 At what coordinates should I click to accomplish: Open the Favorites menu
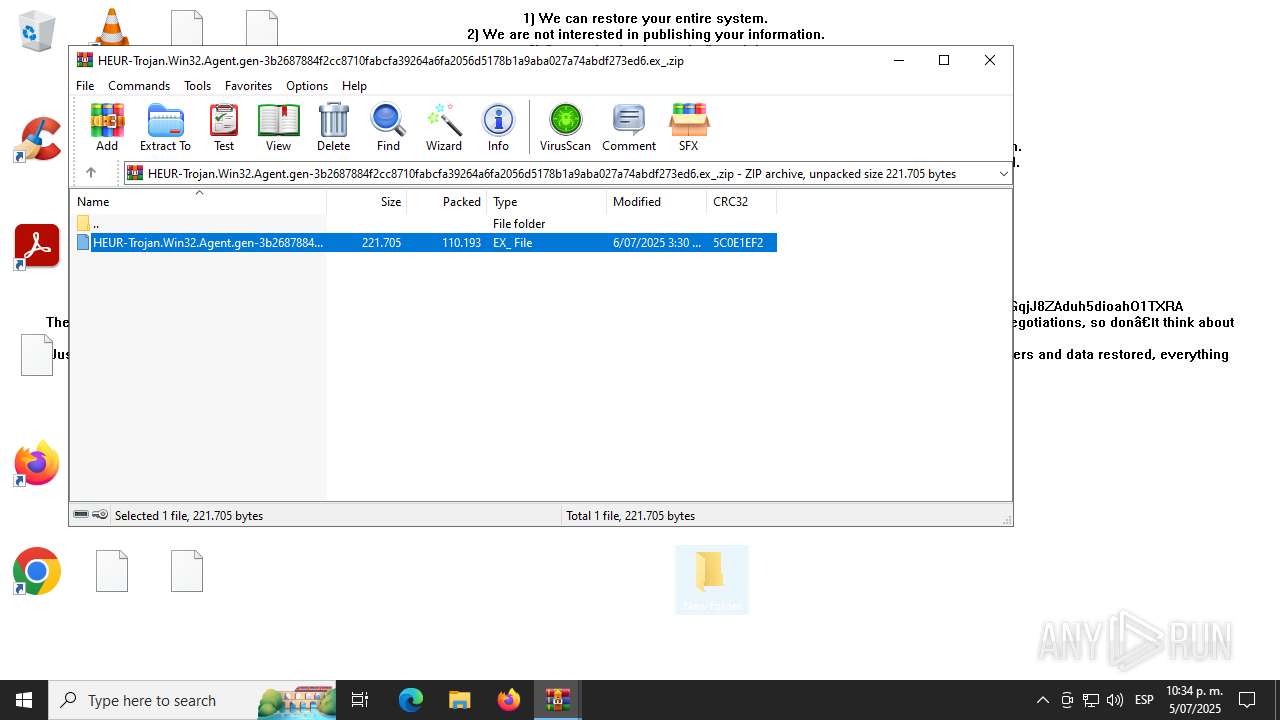pyautogui.click(x=248, y=86)
